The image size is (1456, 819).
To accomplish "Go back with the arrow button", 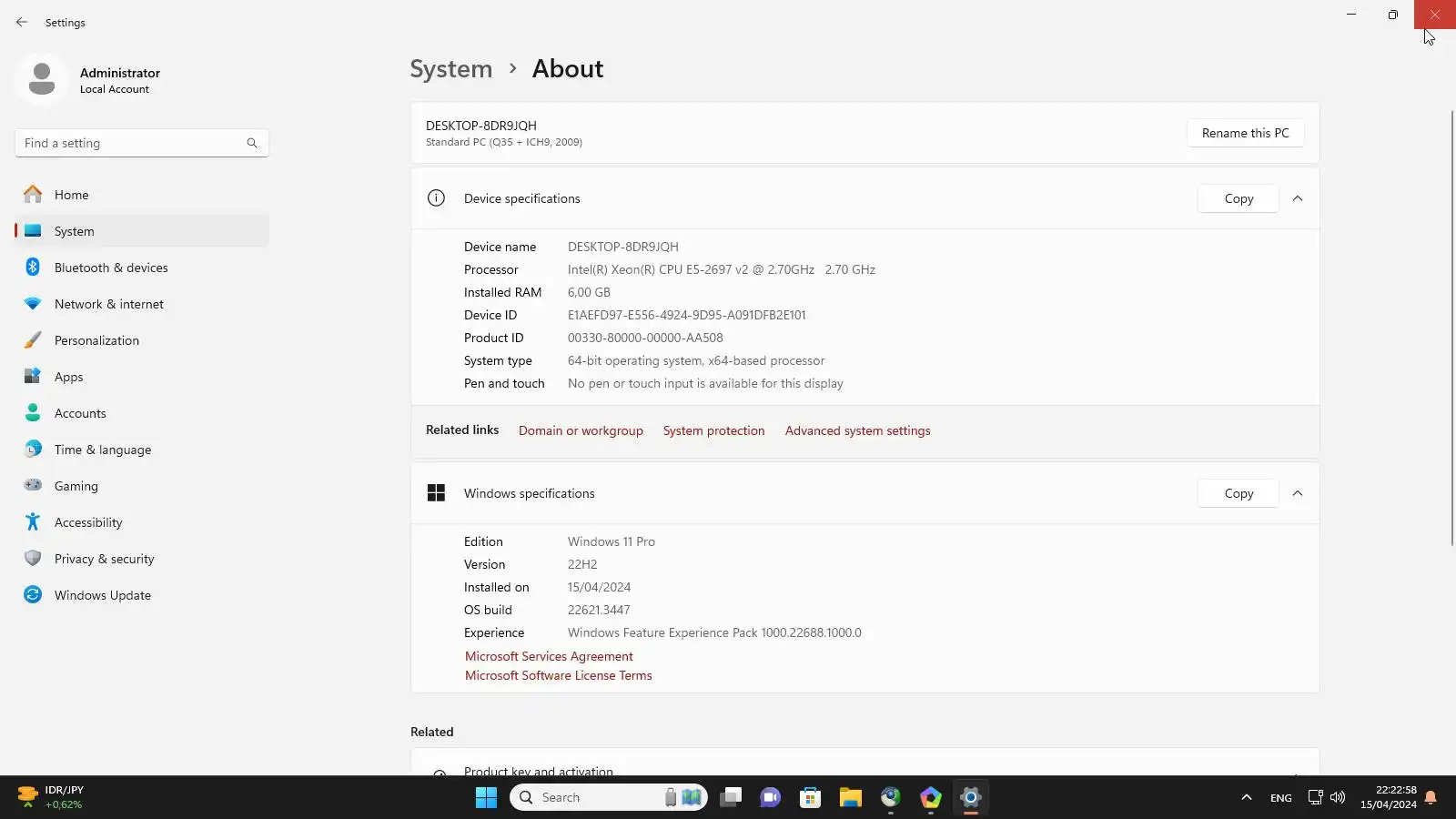I will (x=22, y=22).
